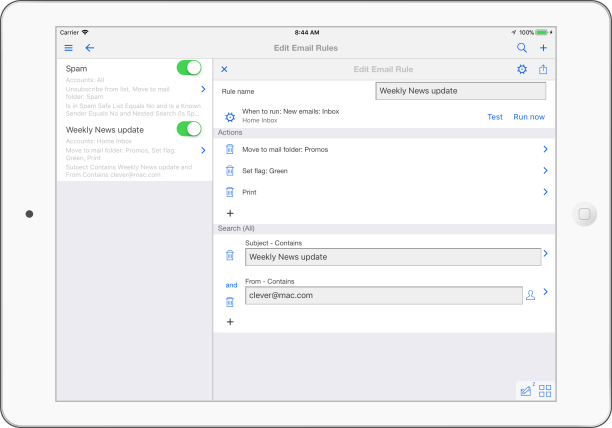This screenshot has height=428, width=612.
Task: Delete the Print action
Action: tap(230, 192)
